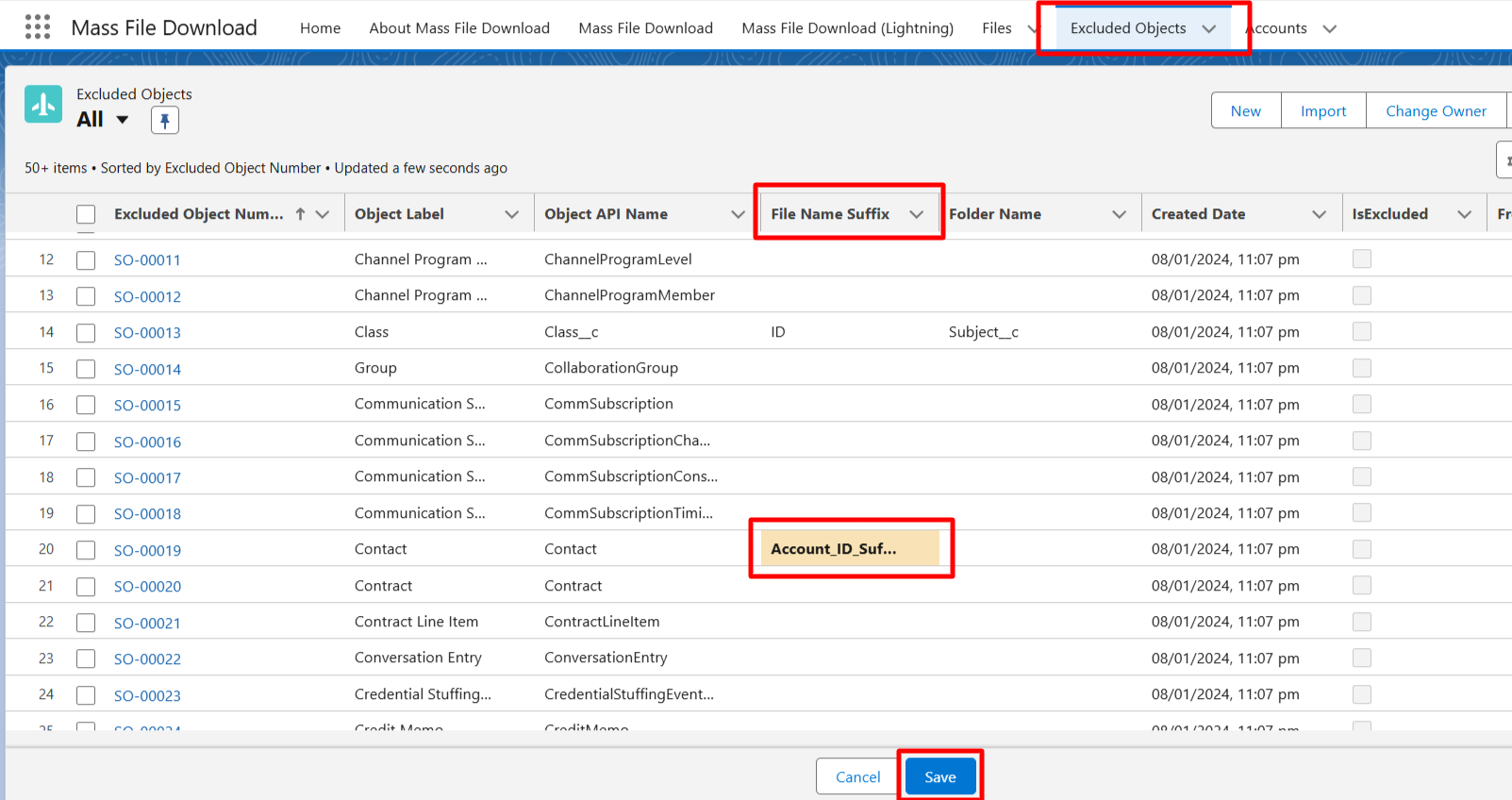Select row SO-00011 checkbox

(86, 260)
